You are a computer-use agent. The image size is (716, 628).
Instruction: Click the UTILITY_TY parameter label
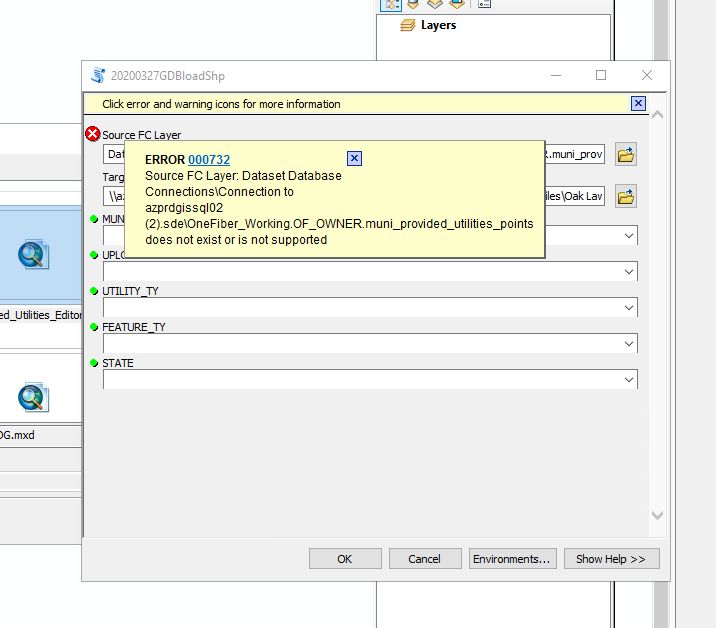click(x=130, y=291)
